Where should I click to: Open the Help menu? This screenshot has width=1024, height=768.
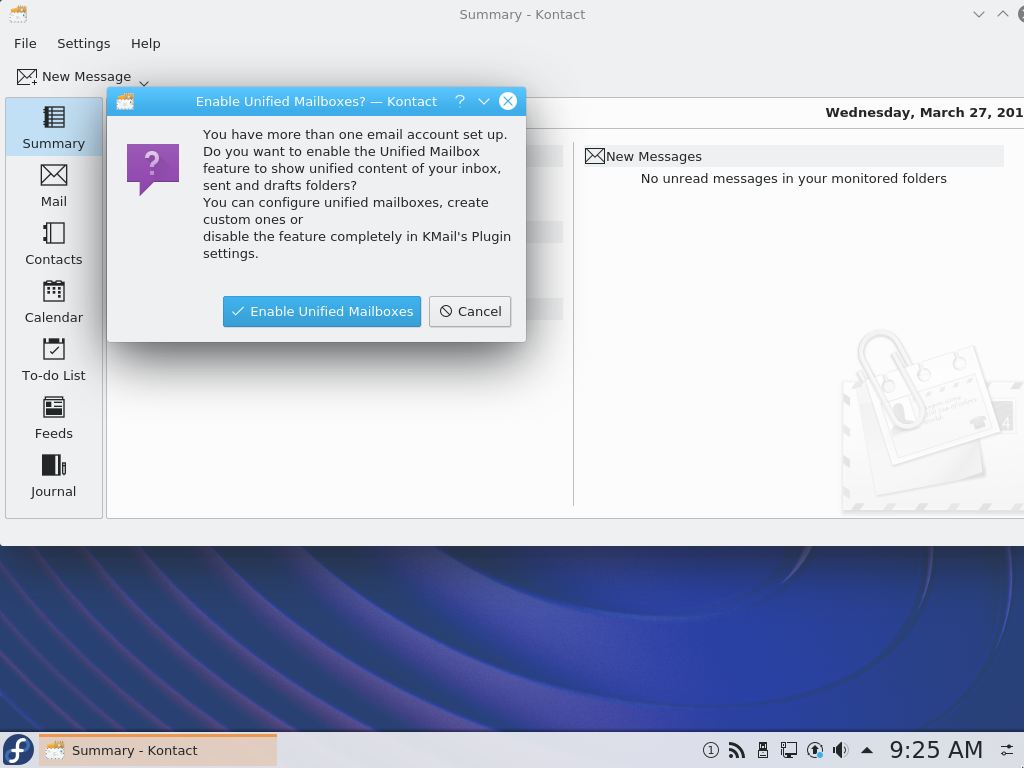click(146, 43)
